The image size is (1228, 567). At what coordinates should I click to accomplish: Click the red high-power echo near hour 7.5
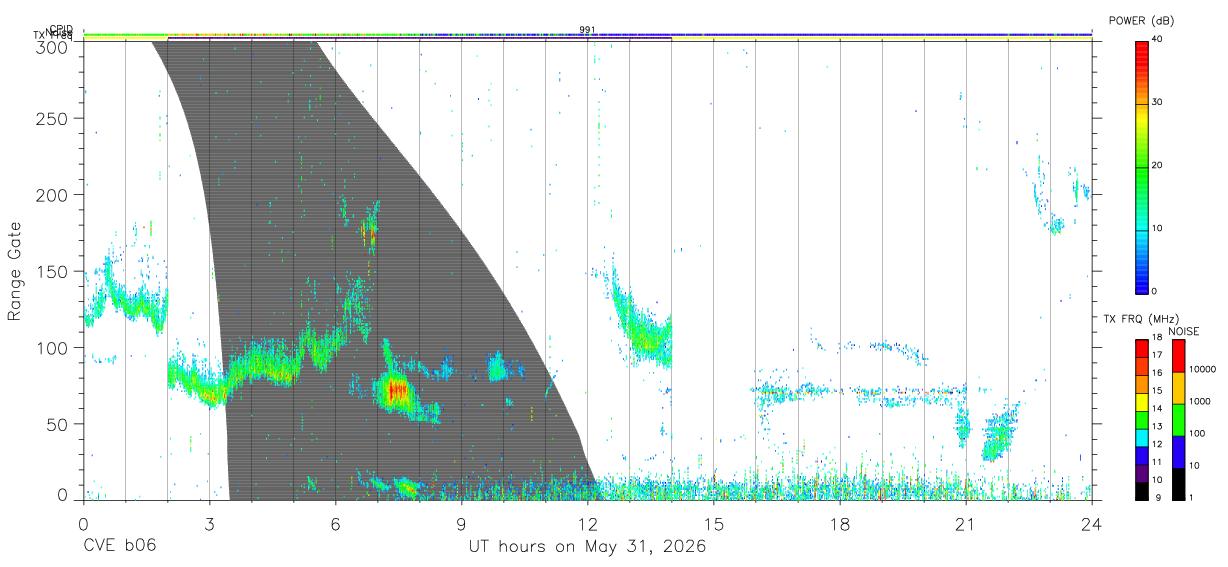pos(396,390)
